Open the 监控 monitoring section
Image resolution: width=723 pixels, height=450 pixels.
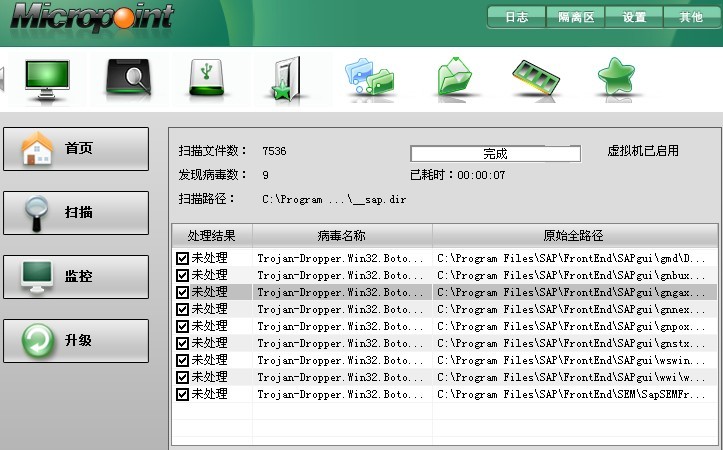point(76,277)
